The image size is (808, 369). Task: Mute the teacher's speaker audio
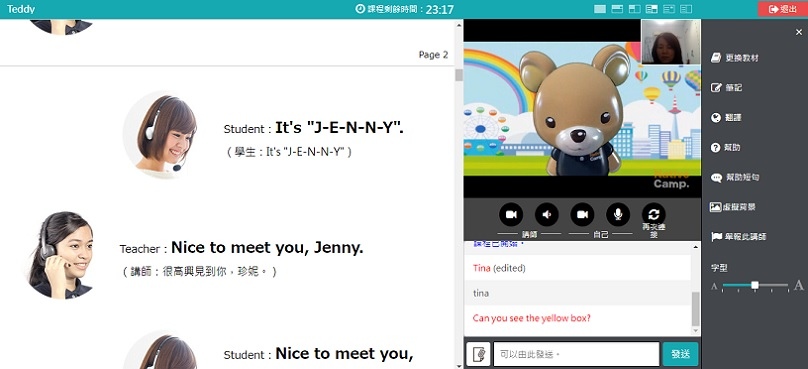(x=547, y=214)
